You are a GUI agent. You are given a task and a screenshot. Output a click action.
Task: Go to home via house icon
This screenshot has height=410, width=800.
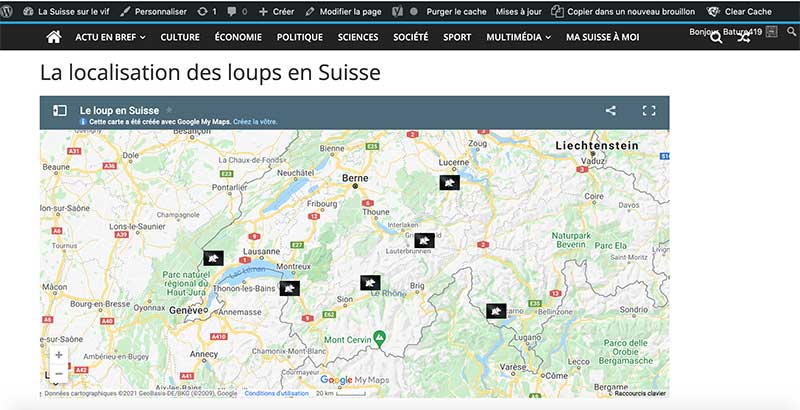click(x=54, y=37)
